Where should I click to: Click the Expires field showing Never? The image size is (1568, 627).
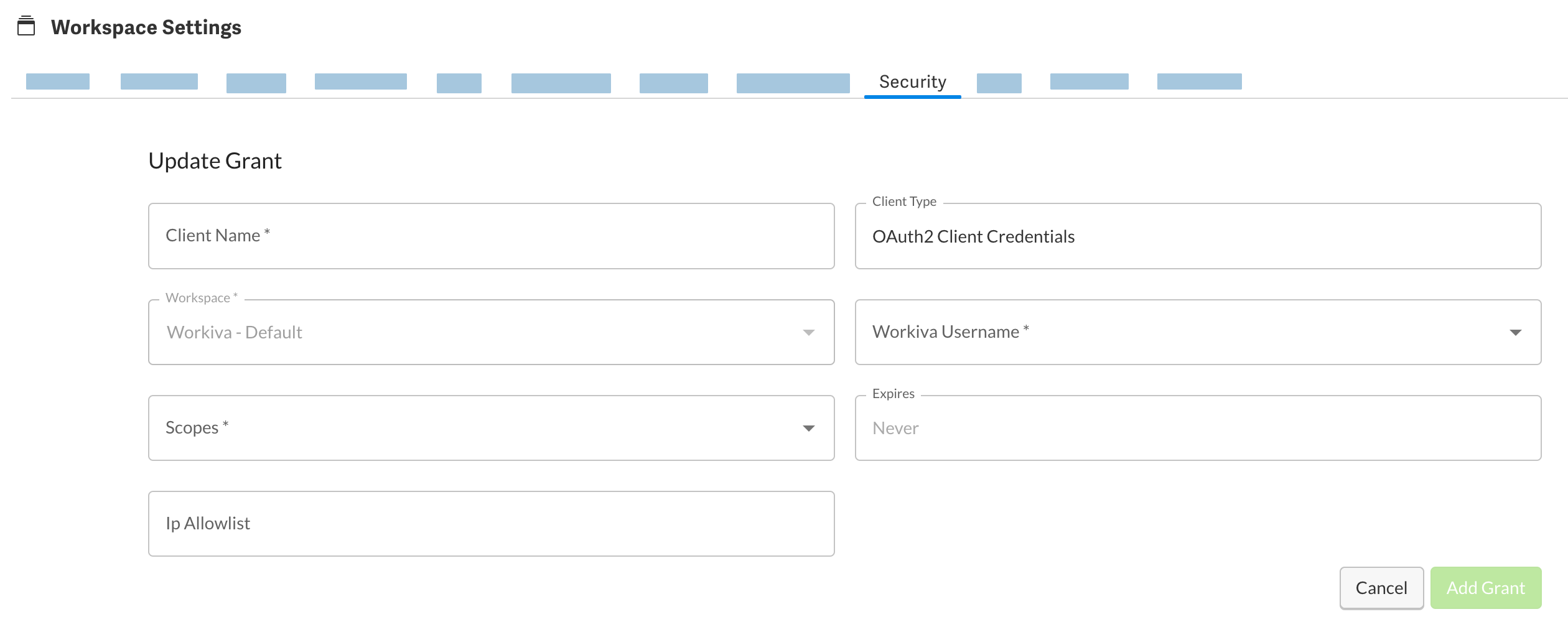point(1198,427)
